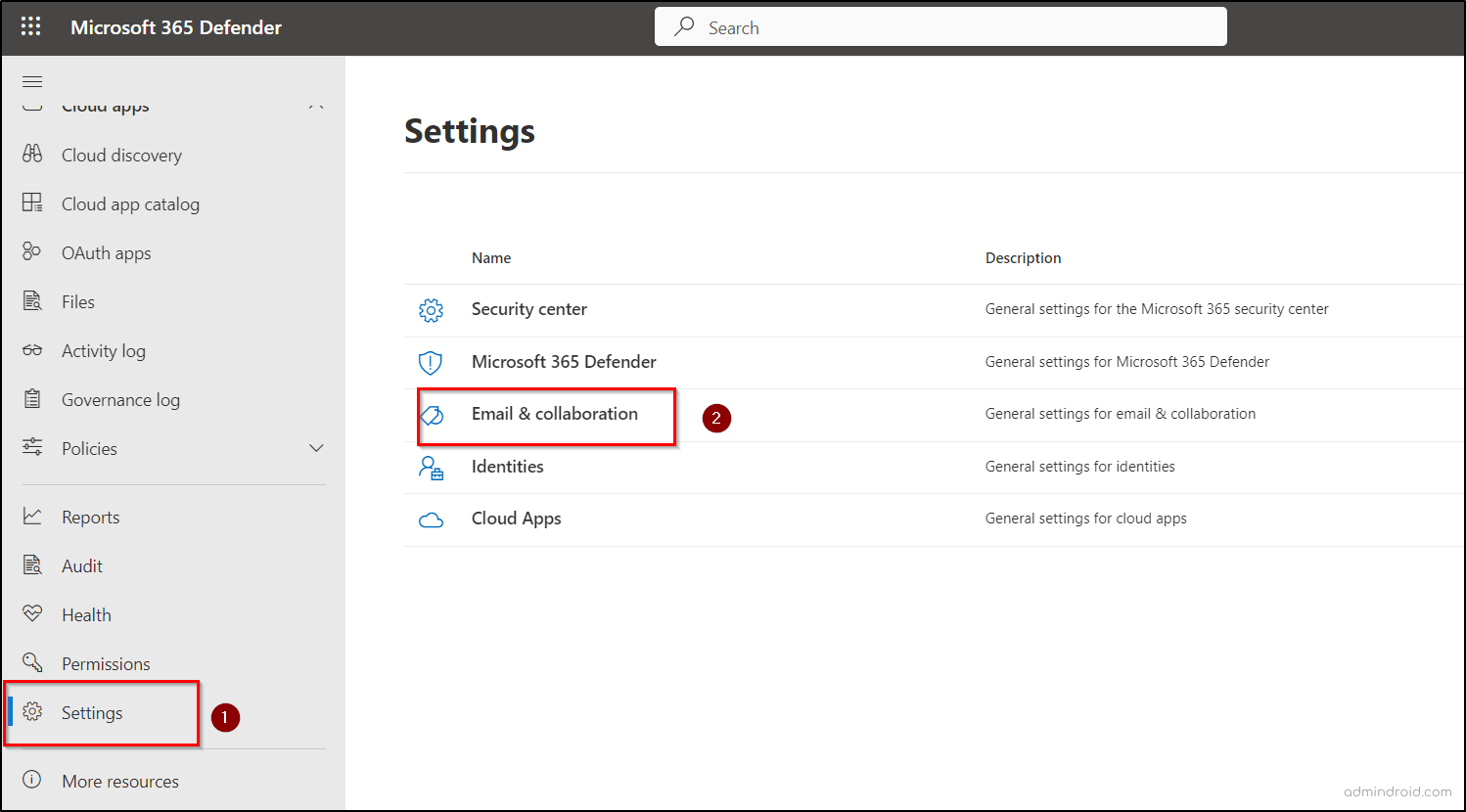
Task: Click the search magnifier icon
Action: [x=684, y=26]
